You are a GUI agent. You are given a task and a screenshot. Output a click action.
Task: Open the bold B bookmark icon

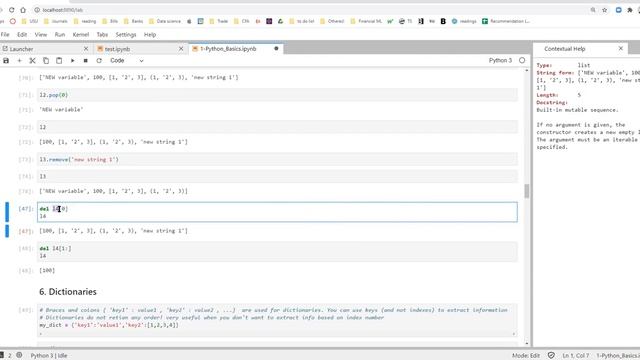tap(443, 21)
